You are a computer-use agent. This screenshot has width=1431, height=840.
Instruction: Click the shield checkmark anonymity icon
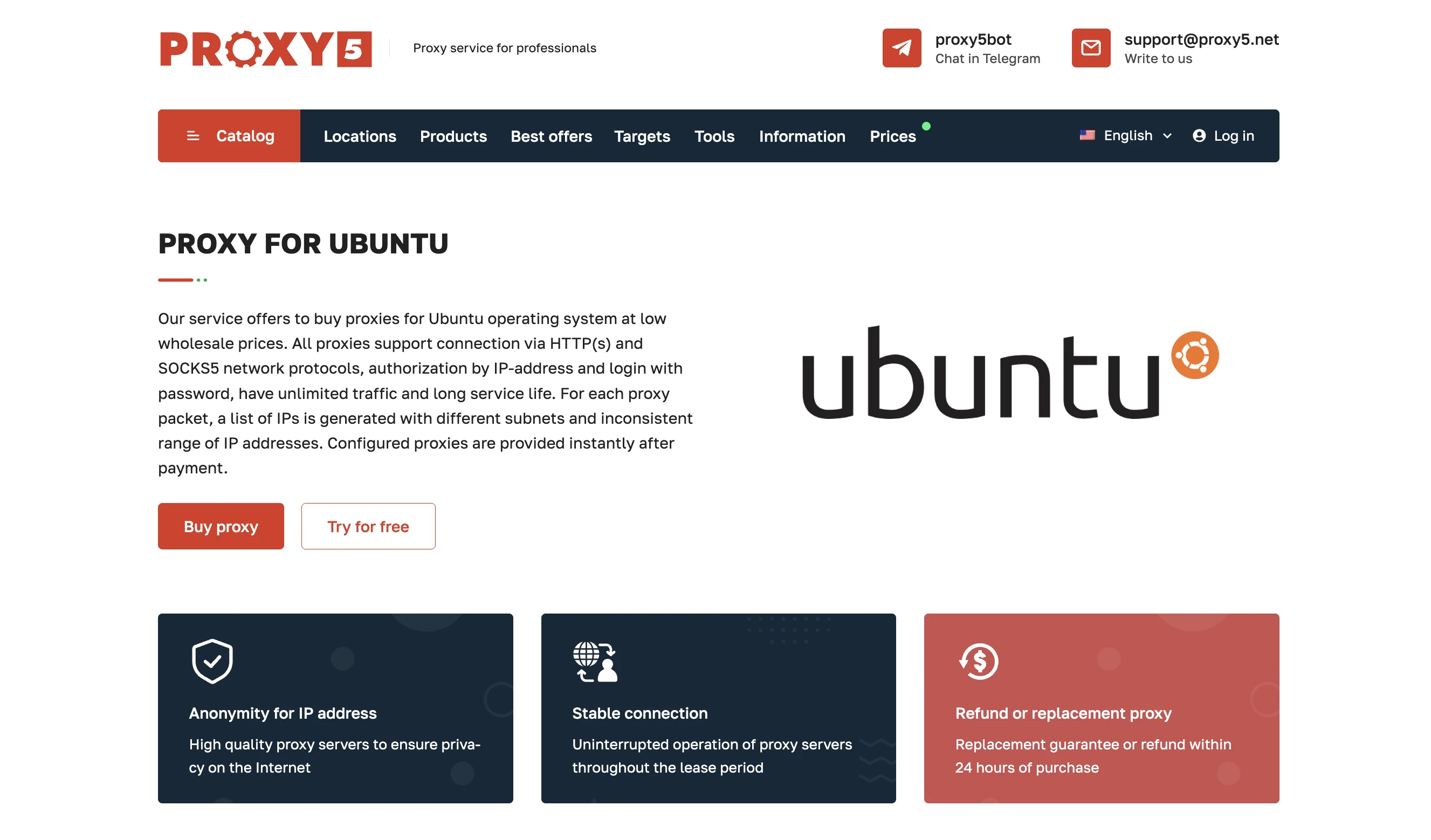tap(212, 662)
